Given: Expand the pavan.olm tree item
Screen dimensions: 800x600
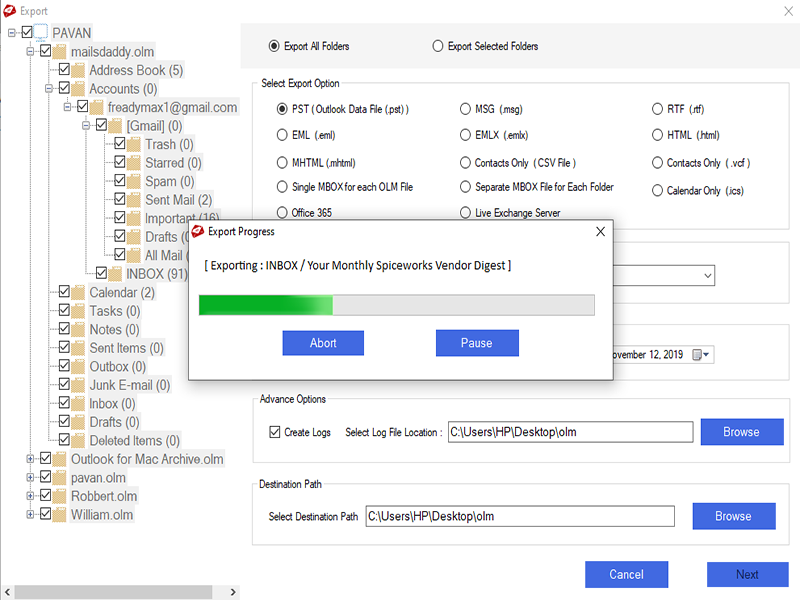Looking at the screenshot, I should pyautogui.click(x=31, y=477).
